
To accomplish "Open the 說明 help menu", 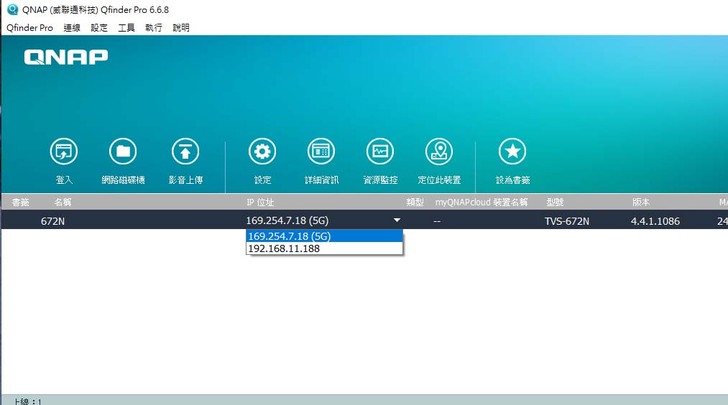I will (181, 28).
